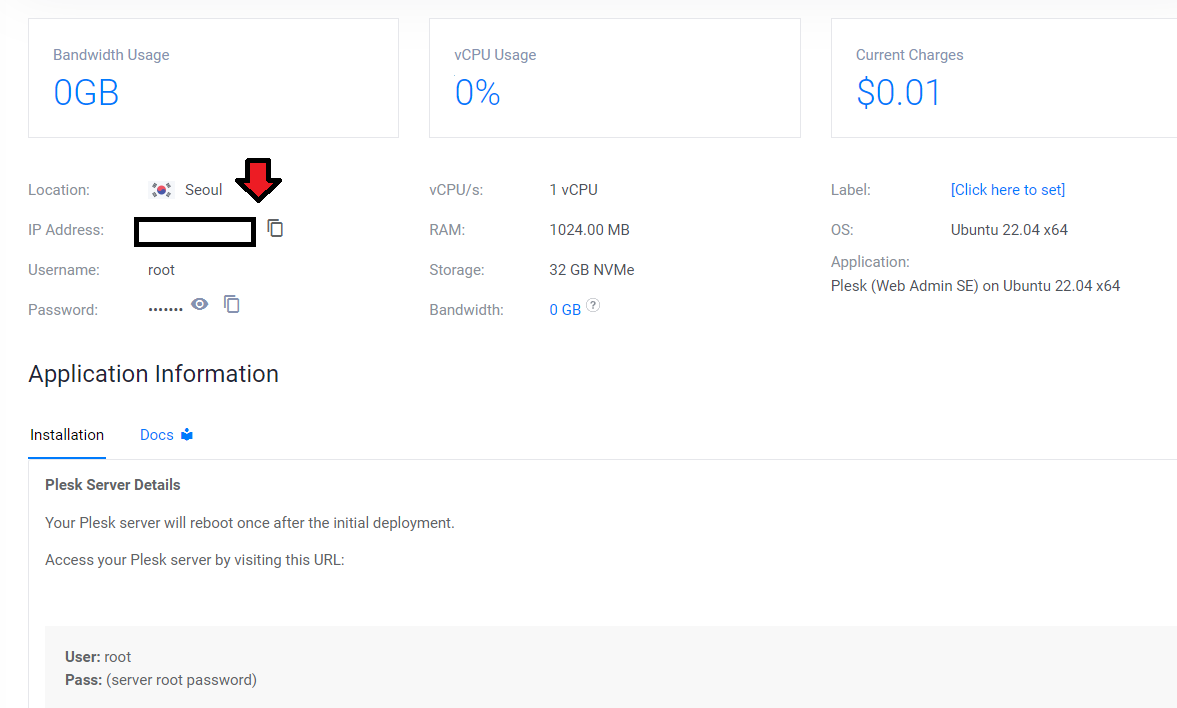
Task: Click the South Korea flag icon
Action: [x=161, y=190]
